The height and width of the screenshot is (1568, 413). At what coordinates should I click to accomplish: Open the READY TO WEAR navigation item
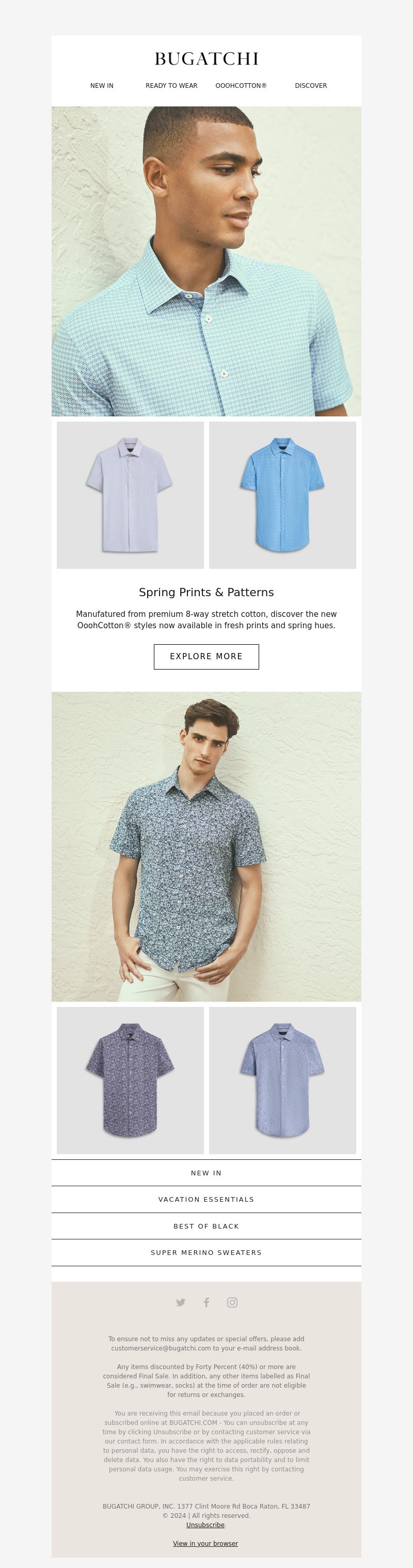pyautogui.click(x=171, y=86)
